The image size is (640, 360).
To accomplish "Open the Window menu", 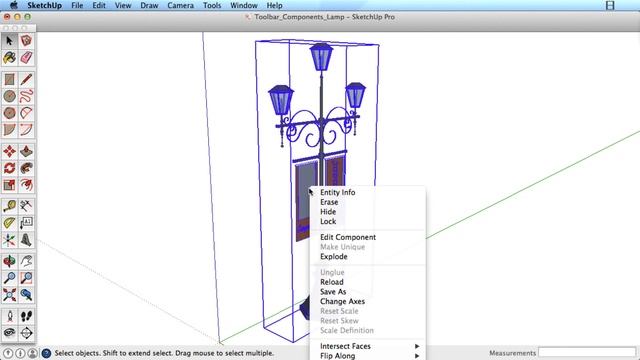I will [x=244, y=5].
